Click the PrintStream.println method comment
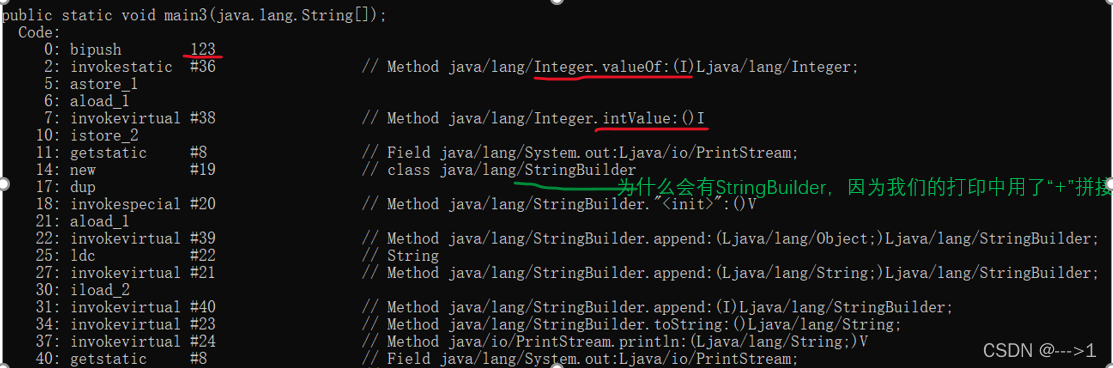This screenshot has height=368, width=1113. pyautogui.click(x=615, y=342)
